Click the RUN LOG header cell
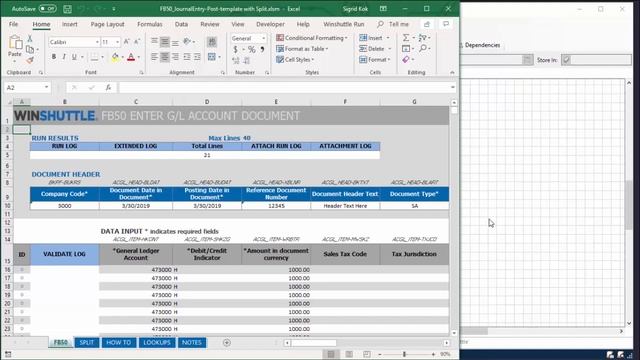Screen dimensions: 640x360 (x=64, y=146)
